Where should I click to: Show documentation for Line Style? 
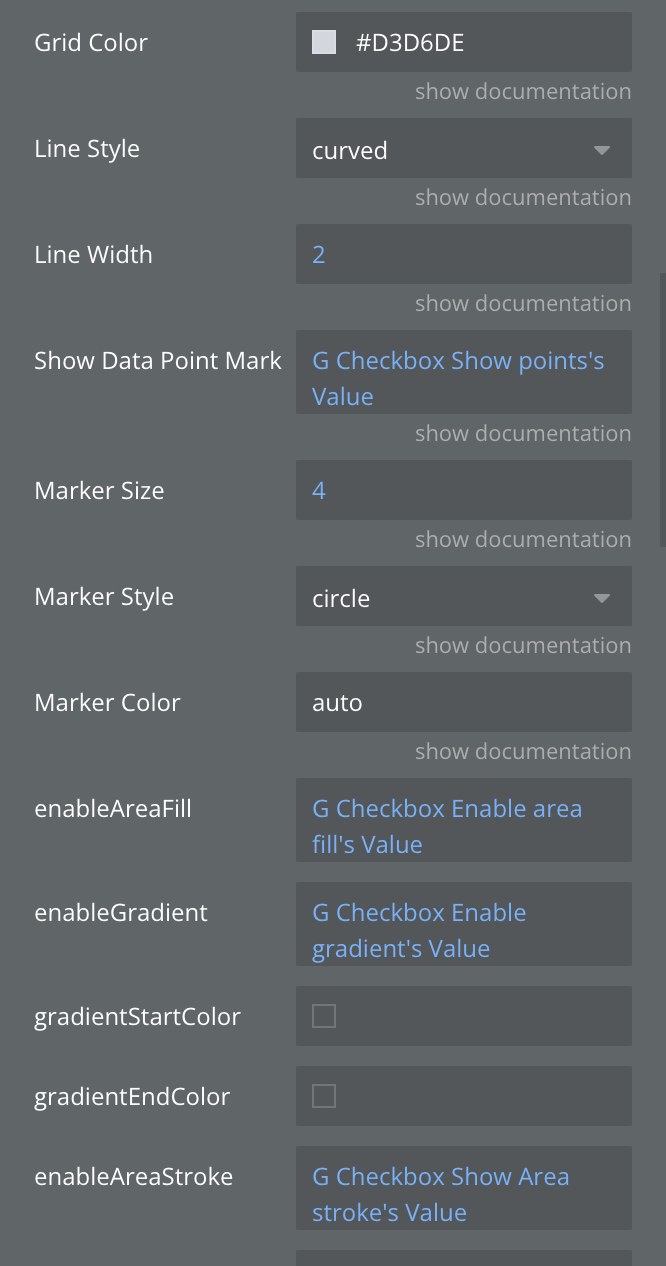coord(523,198)
